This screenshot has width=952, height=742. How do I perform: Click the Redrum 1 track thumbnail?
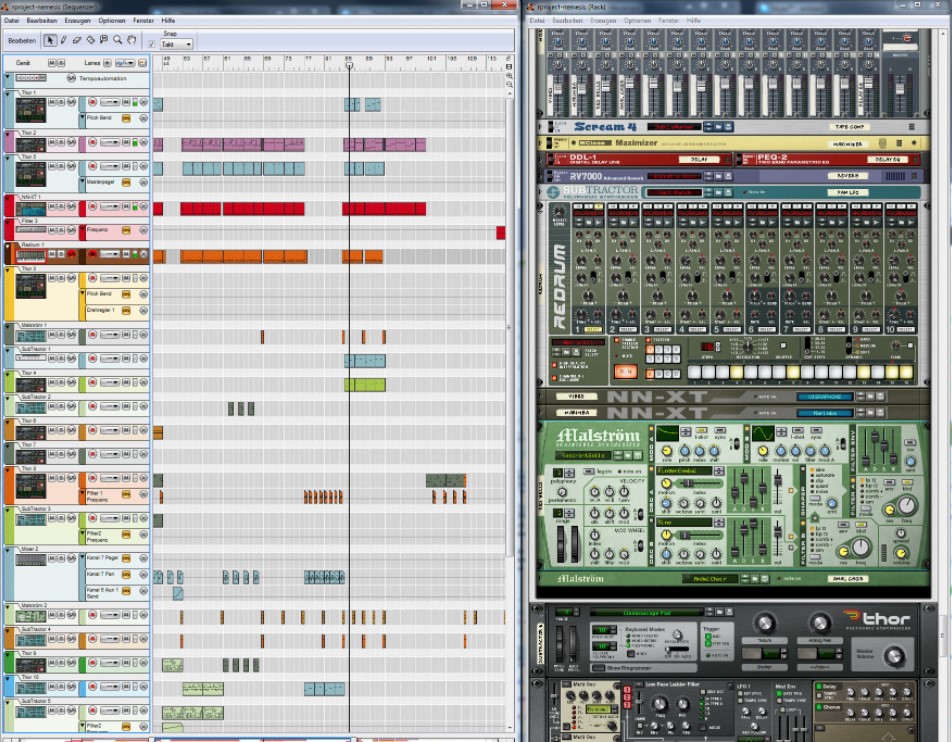[30, 255]
